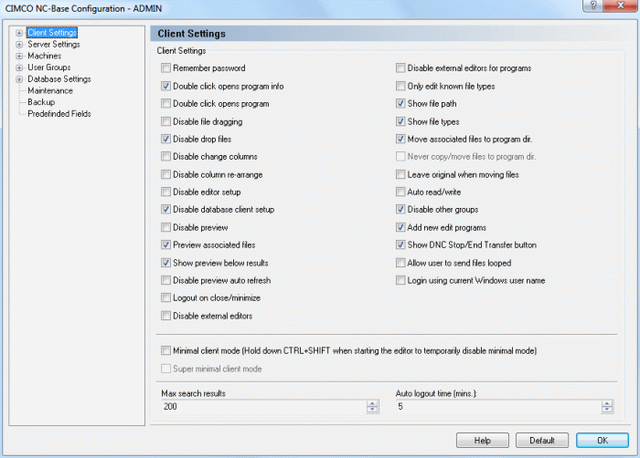The image size is (640, 458).
Task: Confirm the configuration with OK
Action: pyautogui.click(x=602, y=440)
